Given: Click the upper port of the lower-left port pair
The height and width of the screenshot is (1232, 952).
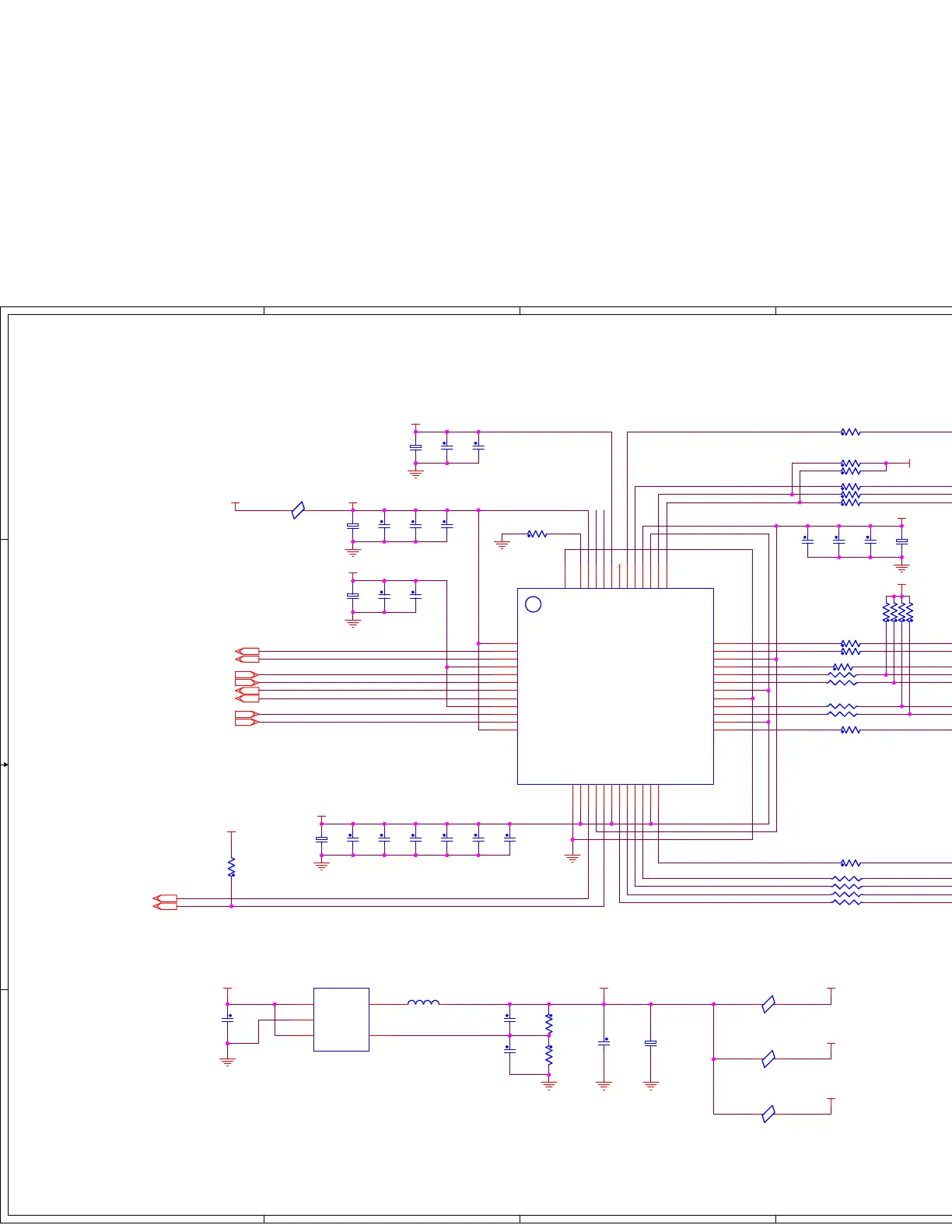Looking at the screenshot, I should [166, 898].
